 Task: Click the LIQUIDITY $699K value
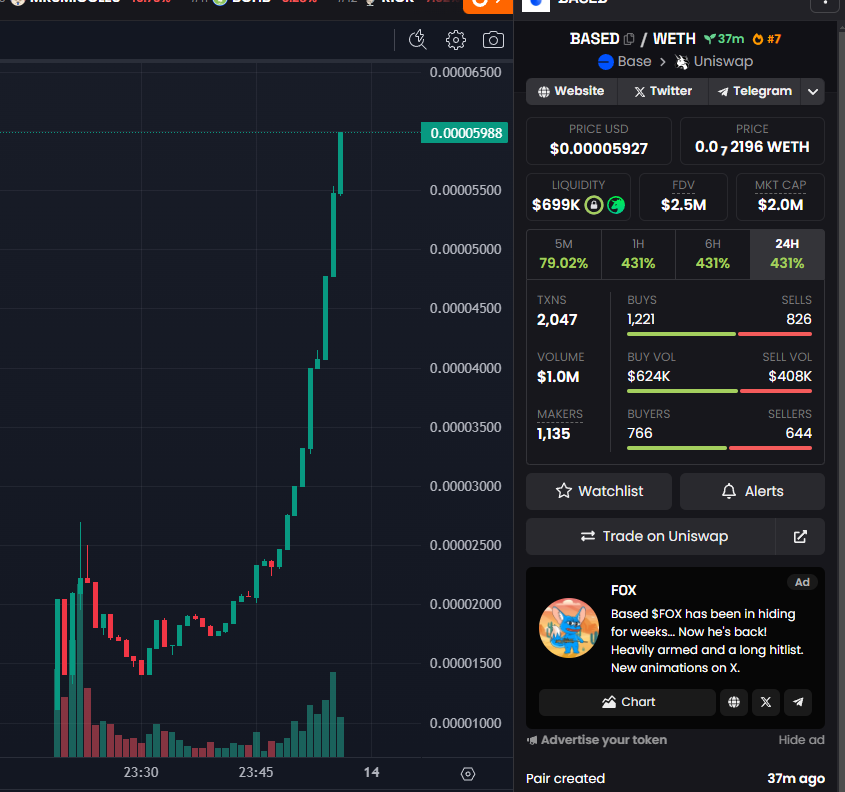[x=556, y=205]
